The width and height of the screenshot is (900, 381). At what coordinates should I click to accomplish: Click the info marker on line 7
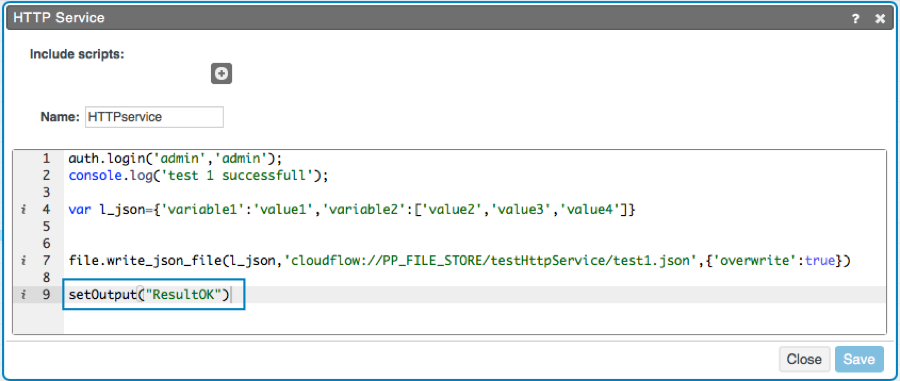click(24, 261)
